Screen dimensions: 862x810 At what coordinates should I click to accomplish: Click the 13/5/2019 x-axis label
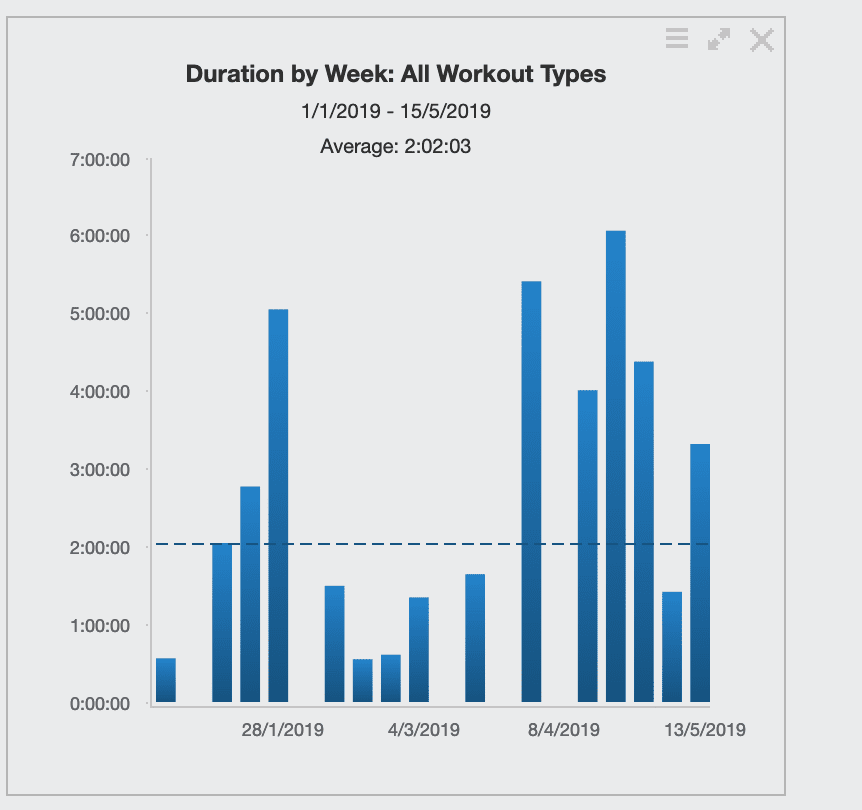coord(705,730)
